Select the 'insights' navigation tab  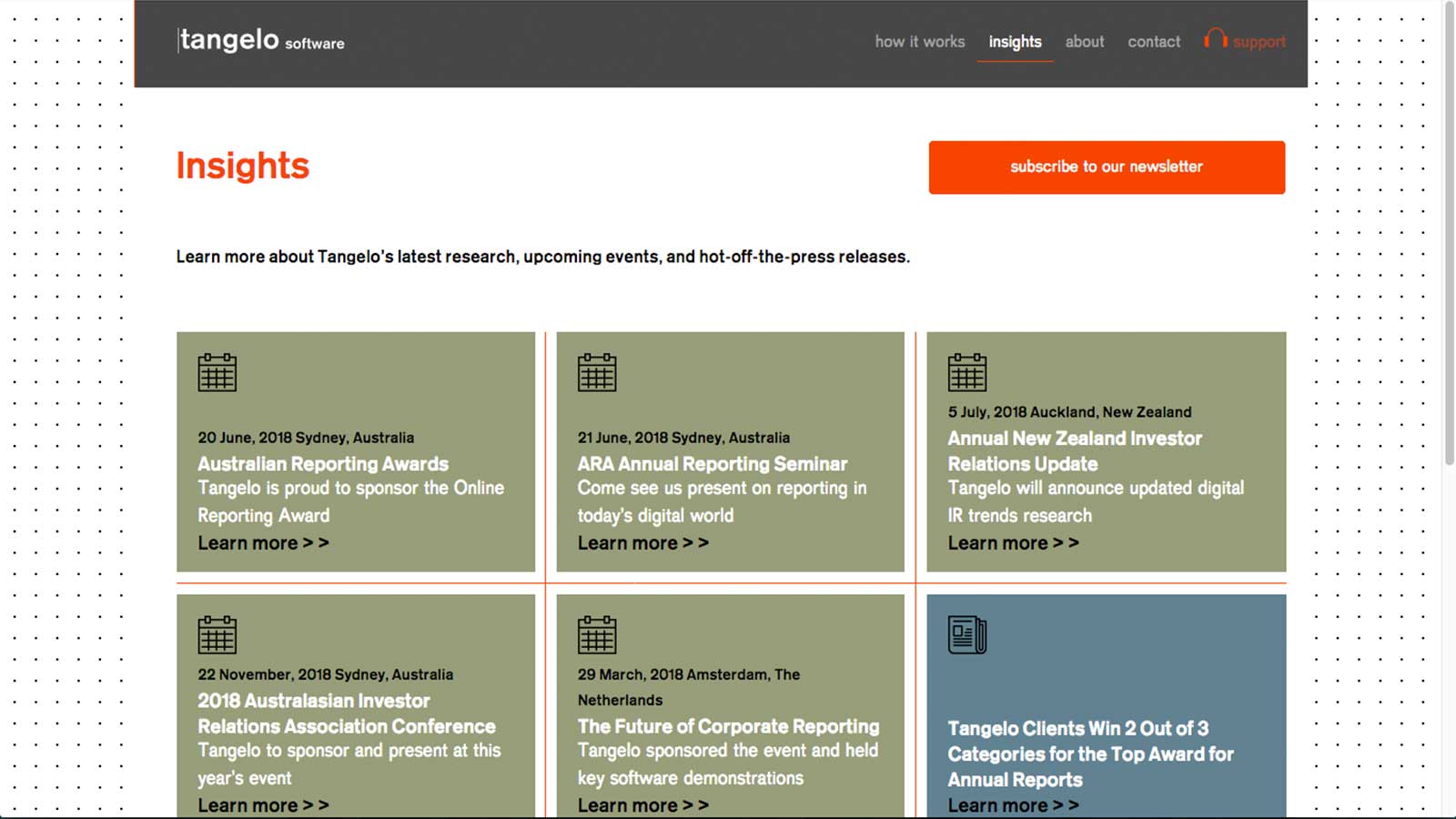coord(1015,42)
